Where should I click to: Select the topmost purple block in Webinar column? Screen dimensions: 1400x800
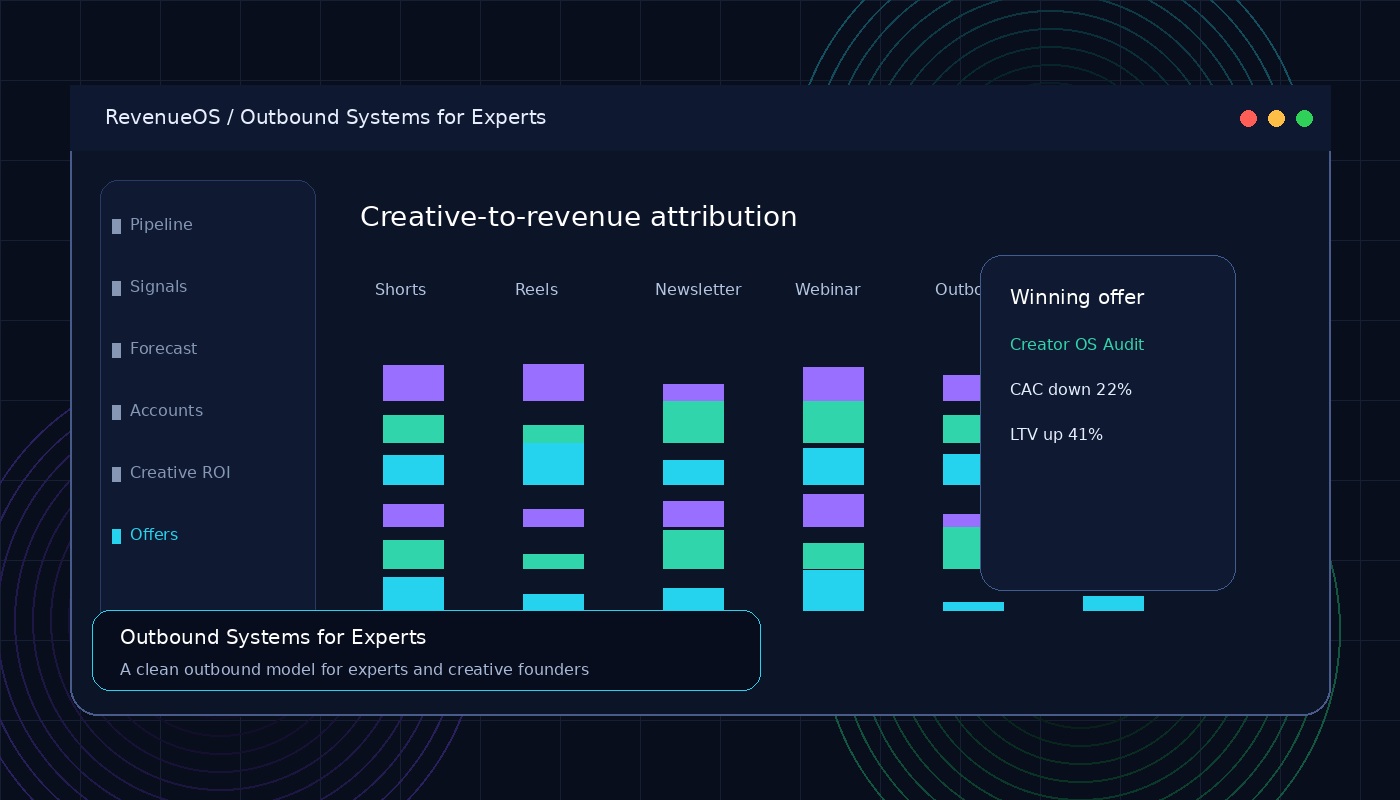pos(833,384)
